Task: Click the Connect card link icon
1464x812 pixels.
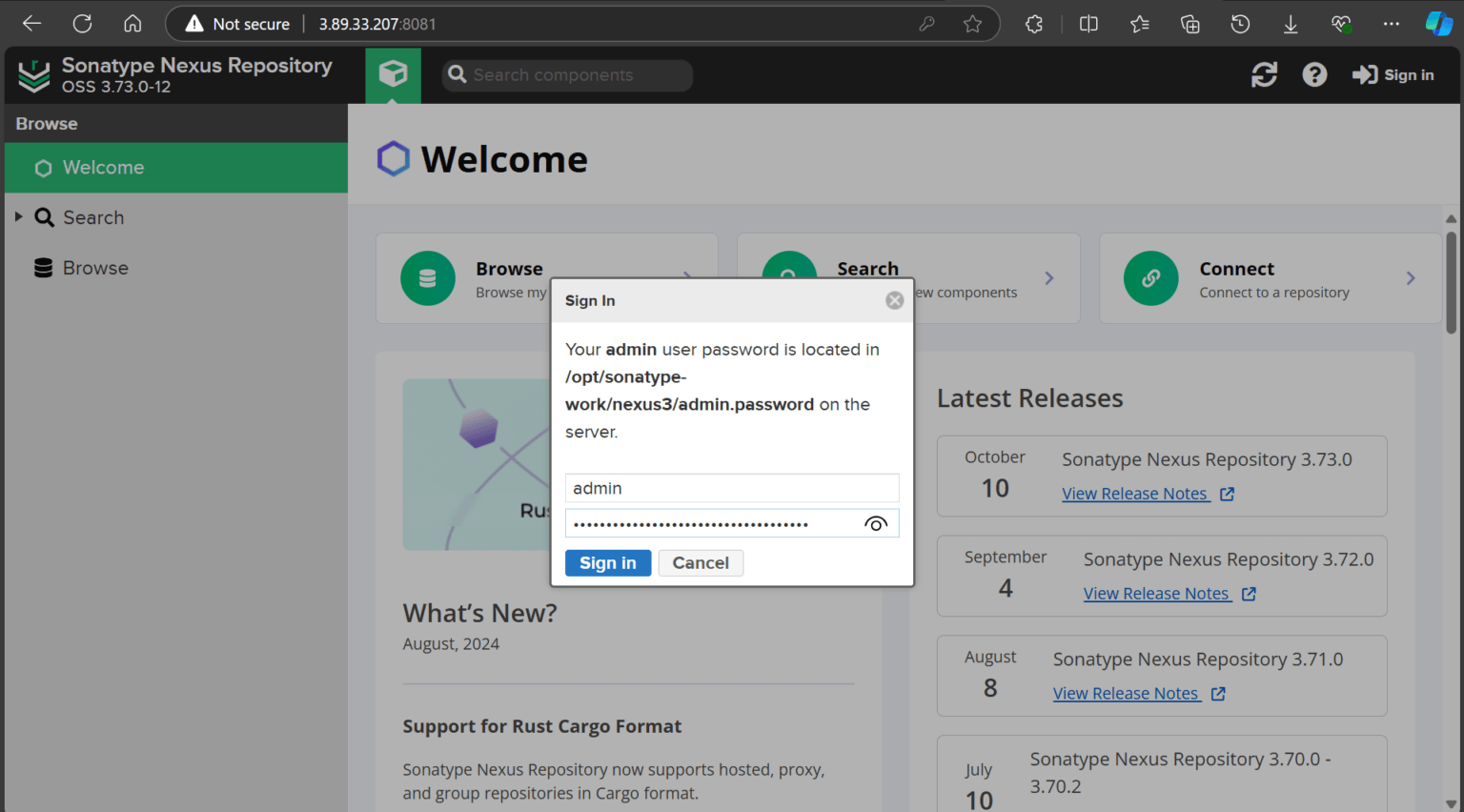Action: (x=1150, y=278)
